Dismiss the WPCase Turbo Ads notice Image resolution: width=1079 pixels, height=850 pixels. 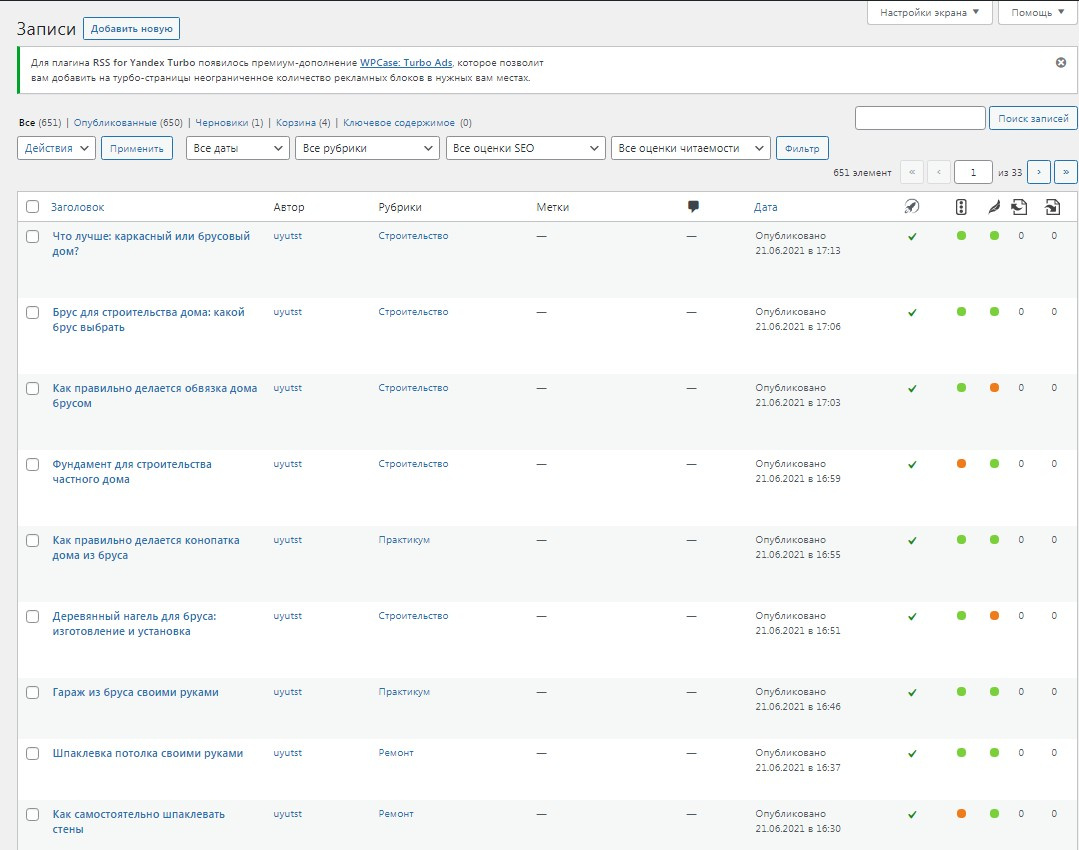pyautogui.click(x=1061, y=62)
